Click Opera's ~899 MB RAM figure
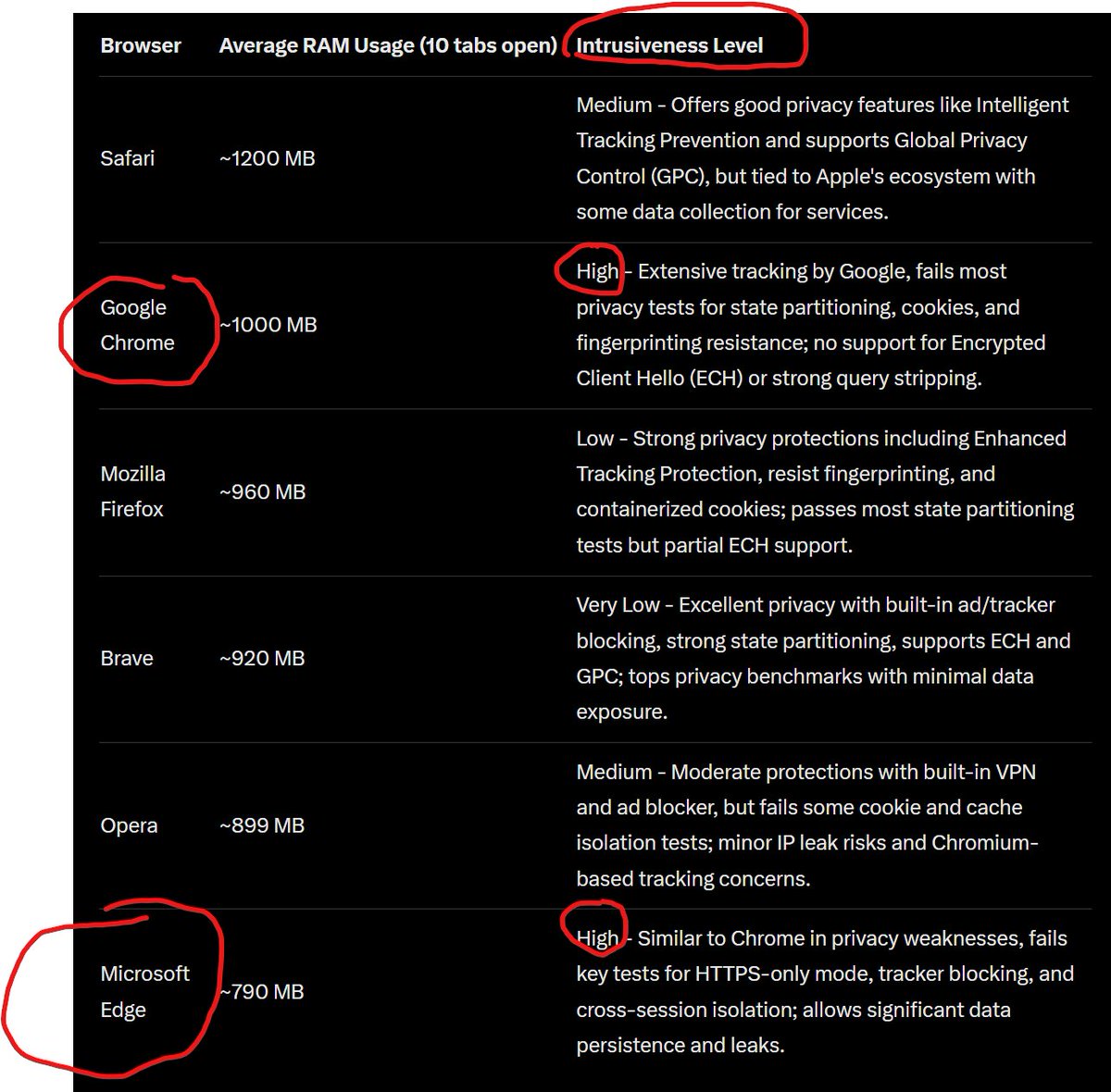 click(x=262, y=825)
